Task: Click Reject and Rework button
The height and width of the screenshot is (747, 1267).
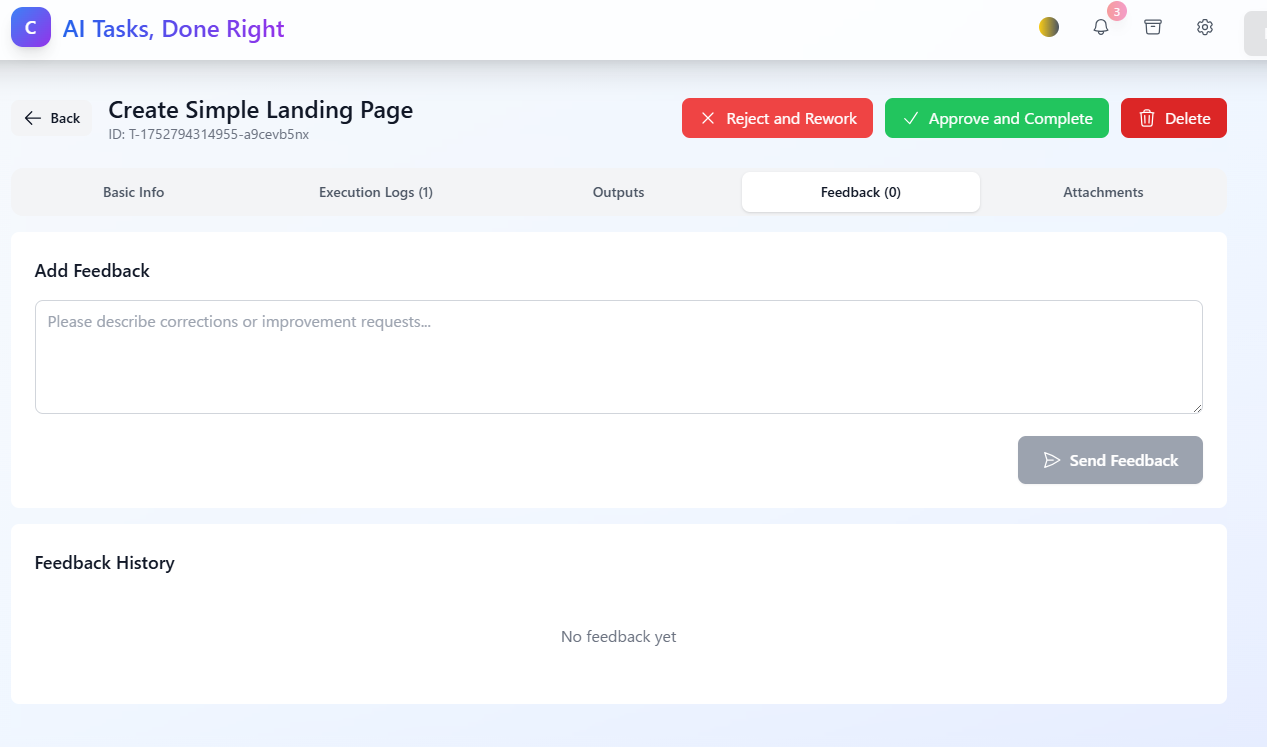Action: [777, 118]
